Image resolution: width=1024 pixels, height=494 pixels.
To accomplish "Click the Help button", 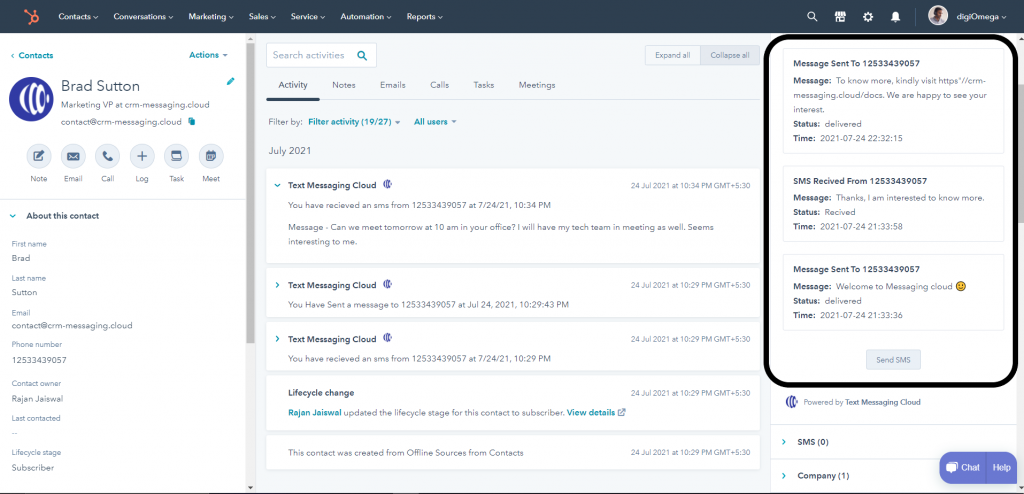I will 1002,467.
